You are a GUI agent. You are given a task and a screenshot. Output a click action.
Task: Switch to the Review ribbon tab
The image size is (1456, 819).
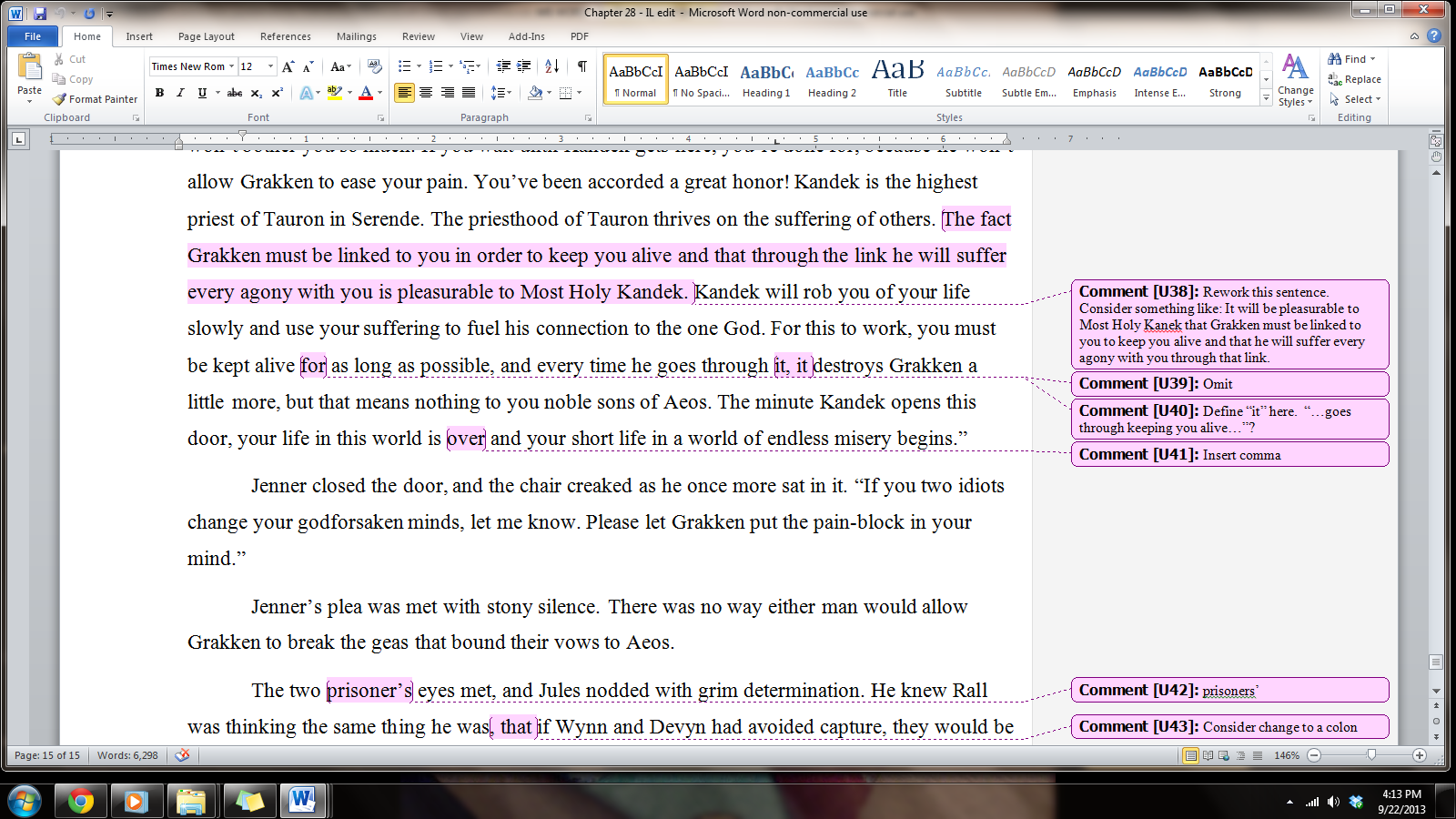click(418, 36)
